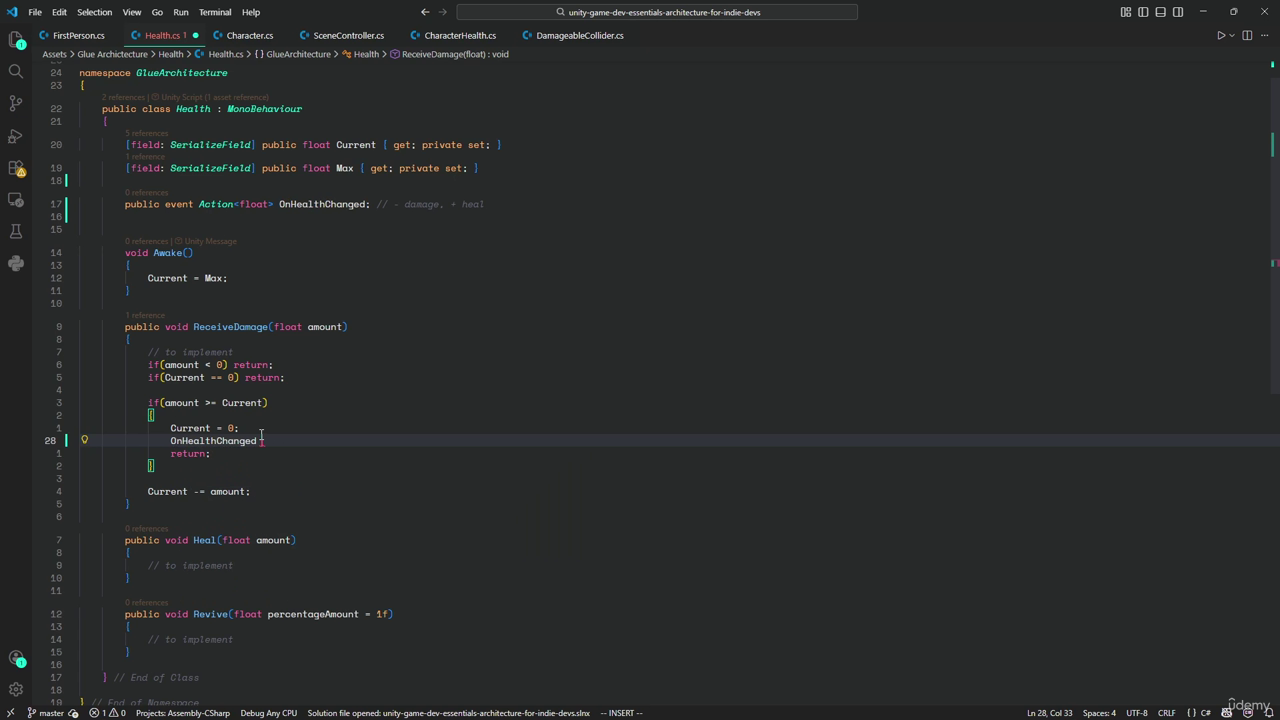Split the editor to the right
Image resolution: width=1280 pixels, height=720 pixels.
point(1247,35)
